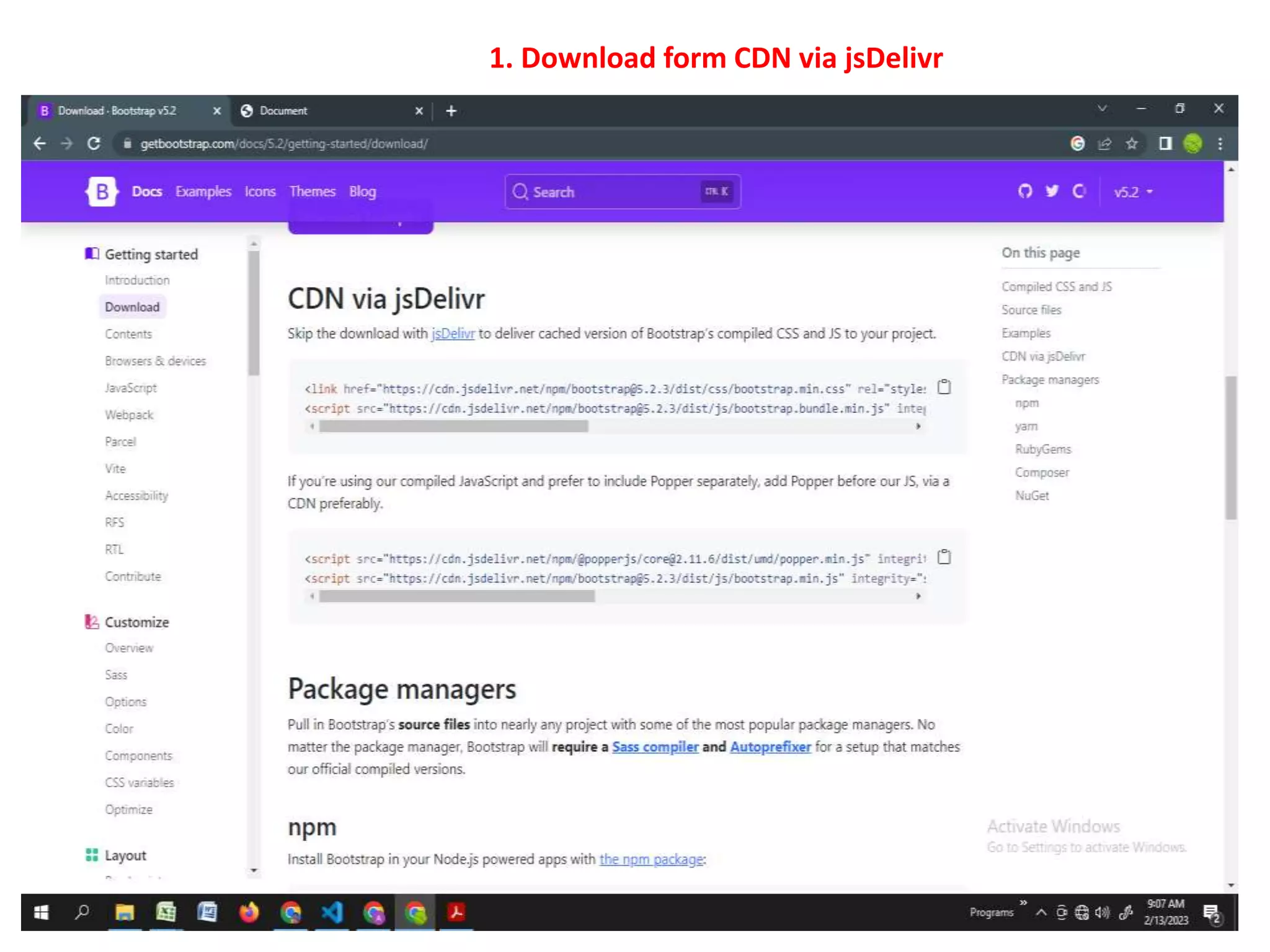The height and width of the screenshot is (952, 1270).
Task: Click the Bootstrap logo icon in navbar
Action: pos(102,192)
